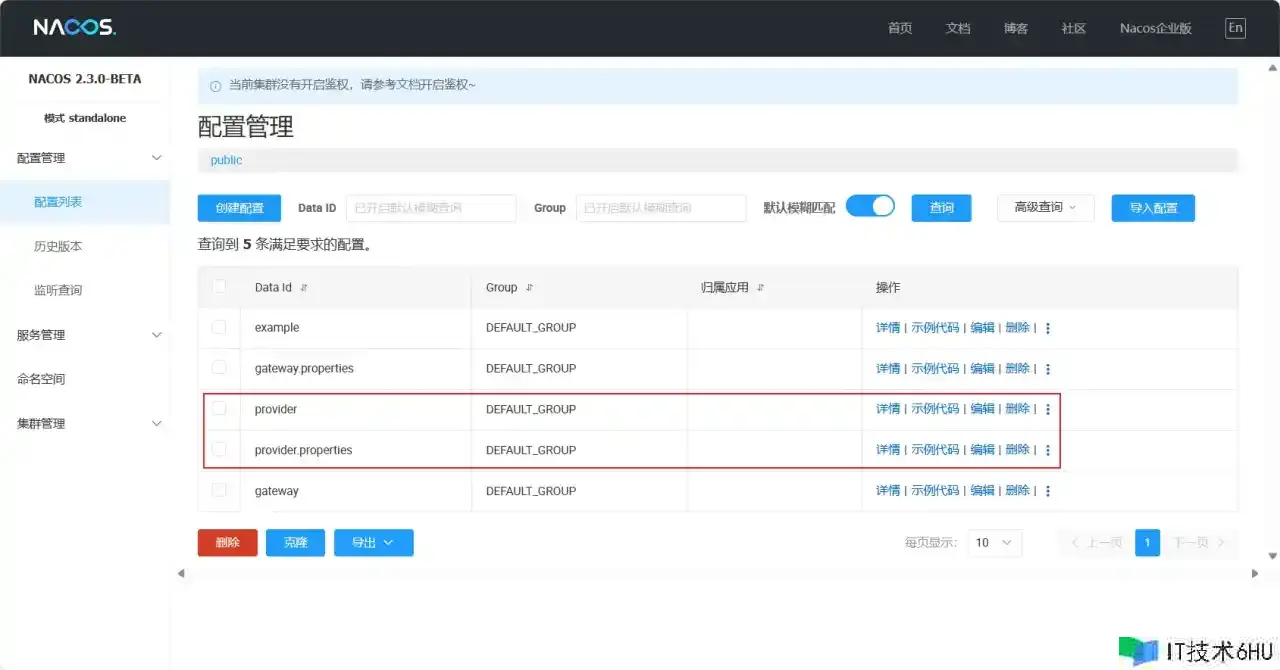Open 历史版本 in the sidebar
The image size is (1280, 670).
(58, 246)
